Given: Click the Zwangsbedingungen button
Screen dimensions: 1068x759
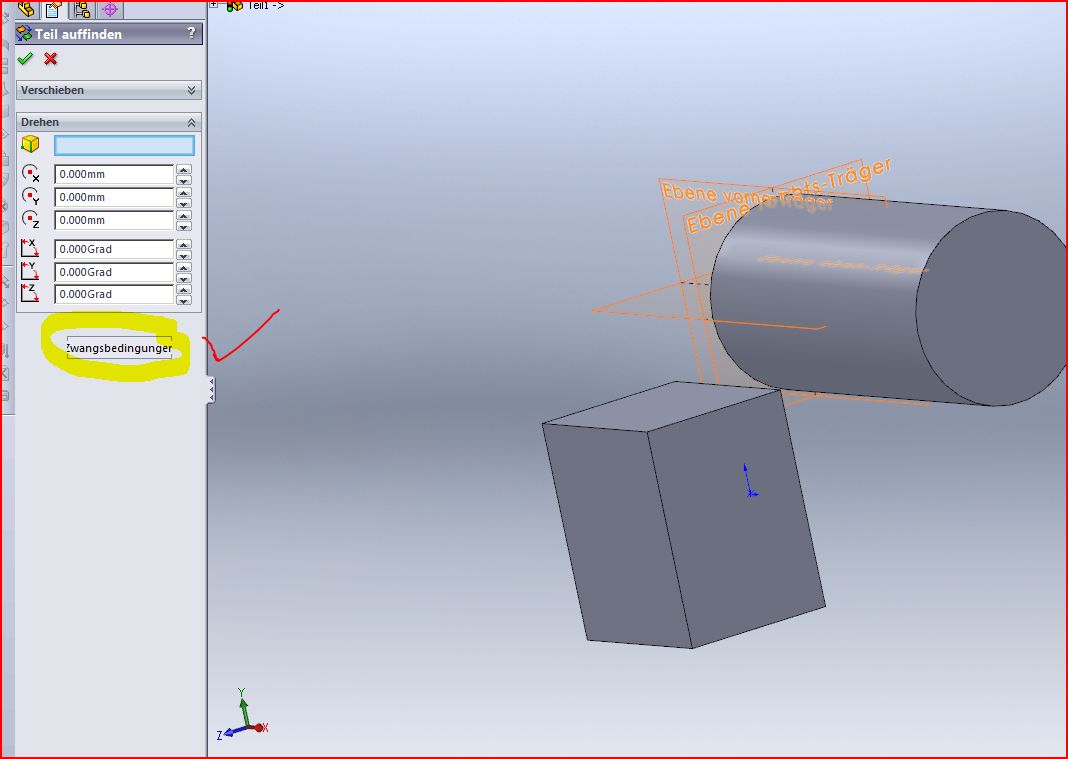Looking at the screenshot, I should click(x=119, y=348).
